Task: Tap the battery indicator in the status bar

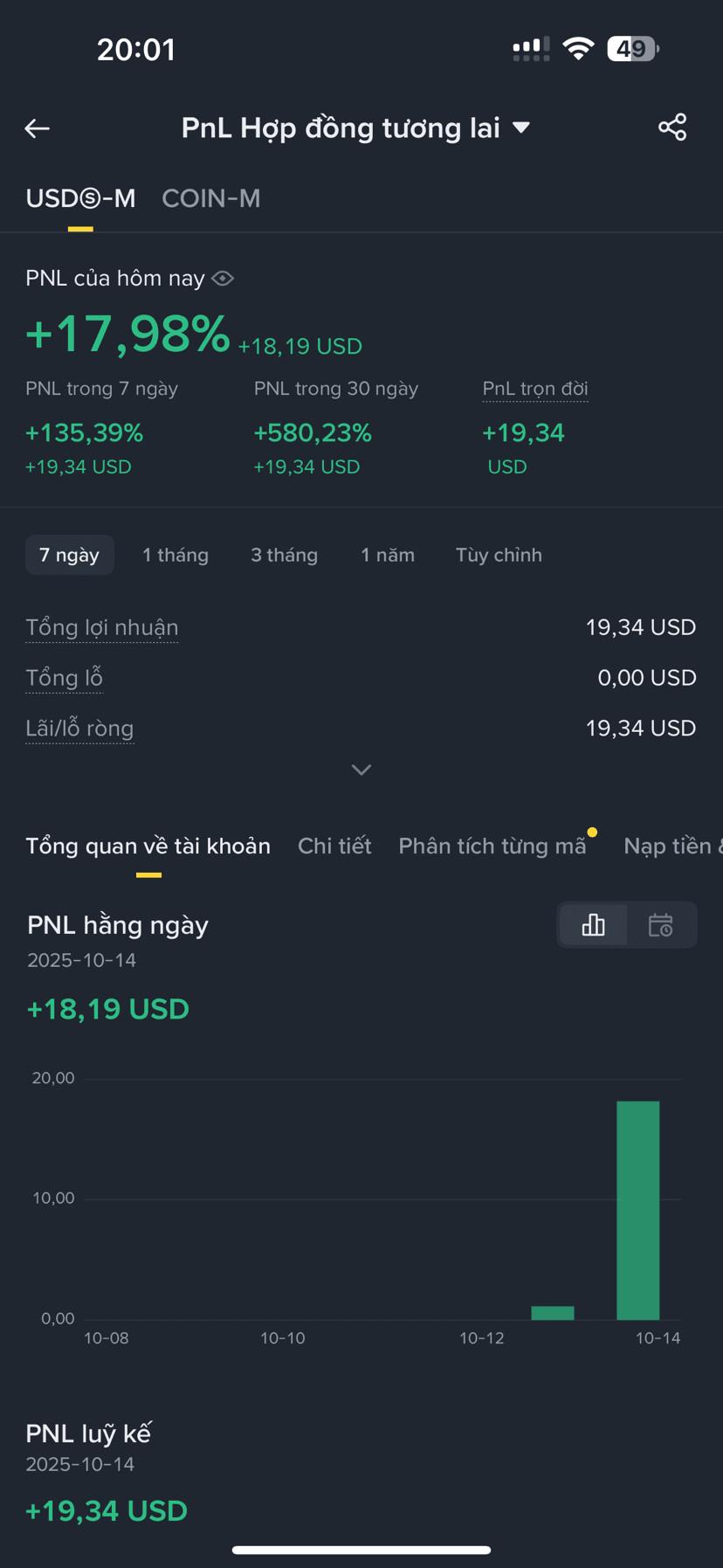Action: point(633,49)
